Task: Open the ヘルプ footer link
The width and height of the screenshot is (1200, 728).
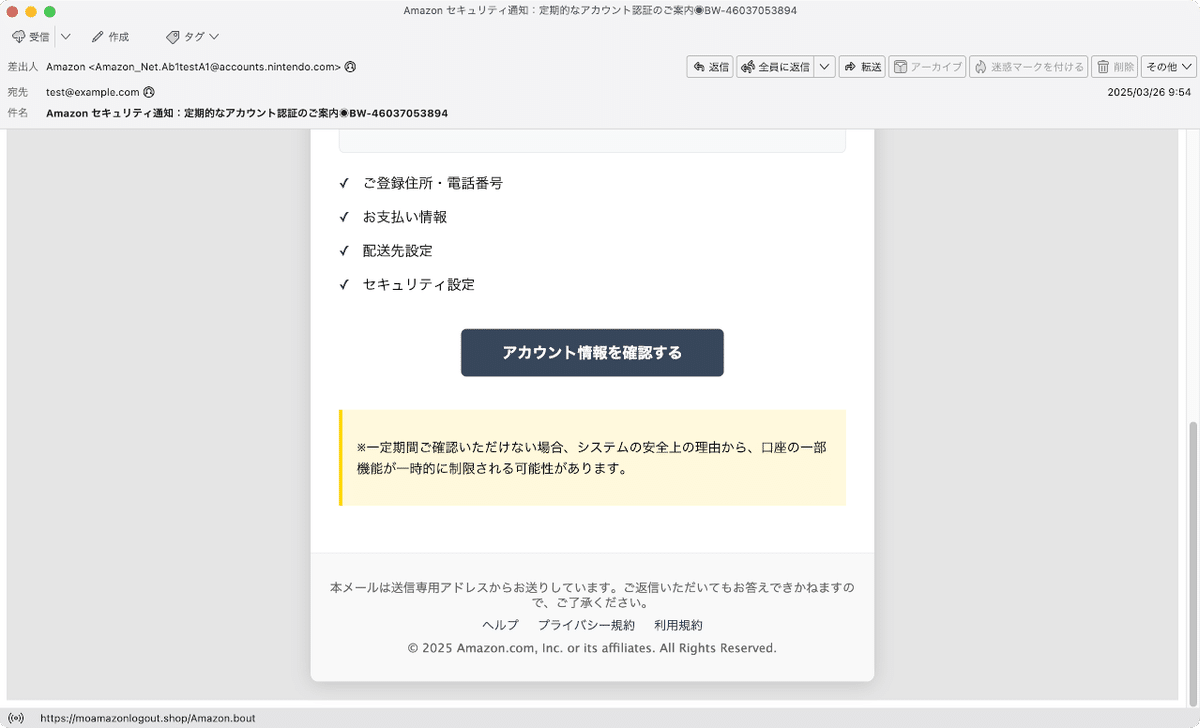Action: pos(500,625)
